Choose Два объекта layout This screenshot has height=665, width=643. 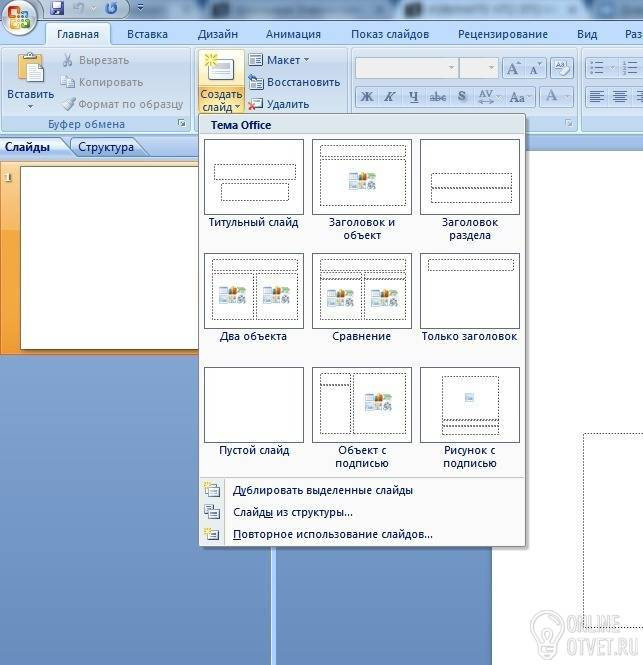tap(254, 298)
